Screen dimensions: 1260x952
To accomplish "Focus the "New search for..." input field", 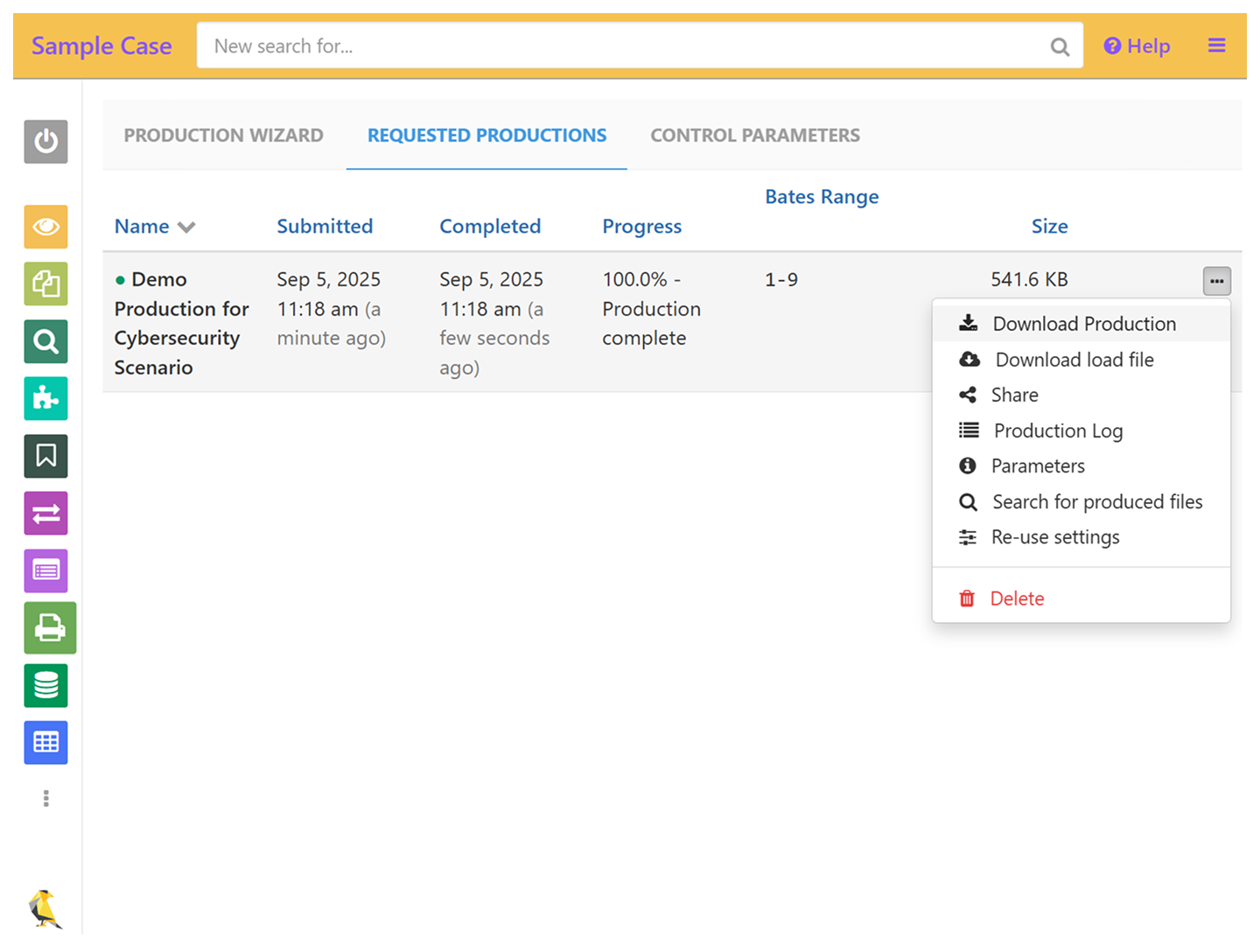I will [621, 46].
